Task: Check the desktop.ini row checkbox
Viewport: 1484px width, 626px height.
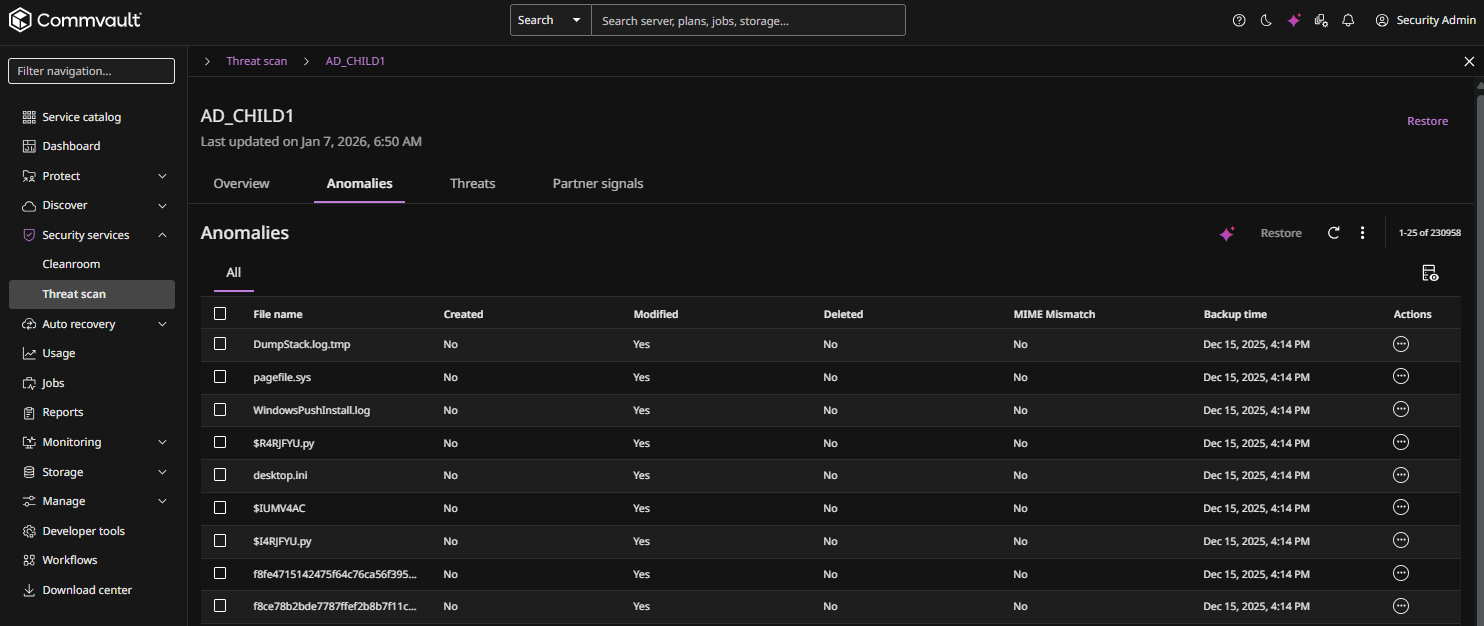Action: click(x=220, y=475)
